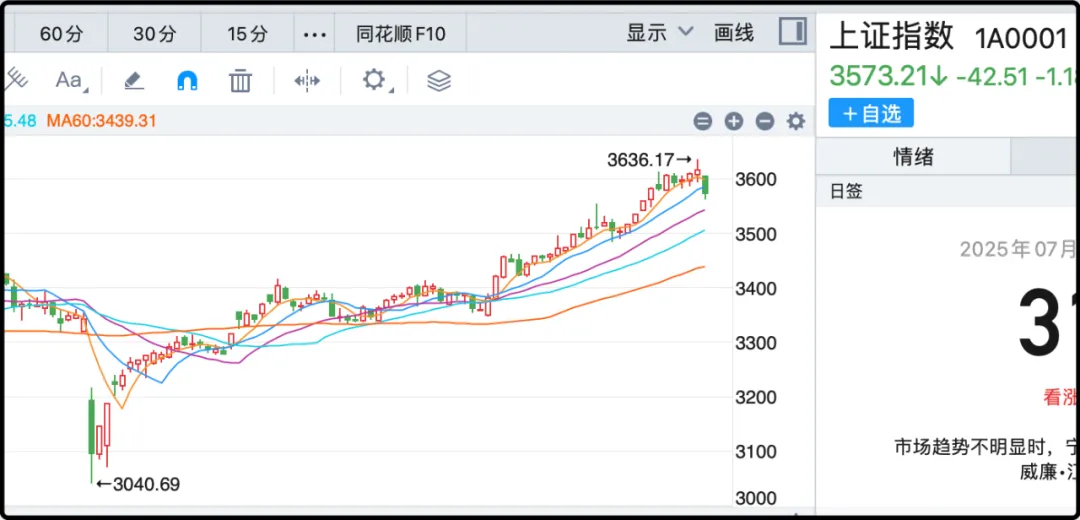Image resolution: width=1080 pixels, height=520 pixels.
Task: Toggle 画线 drawing mode
Action: [x=734, y=33]
